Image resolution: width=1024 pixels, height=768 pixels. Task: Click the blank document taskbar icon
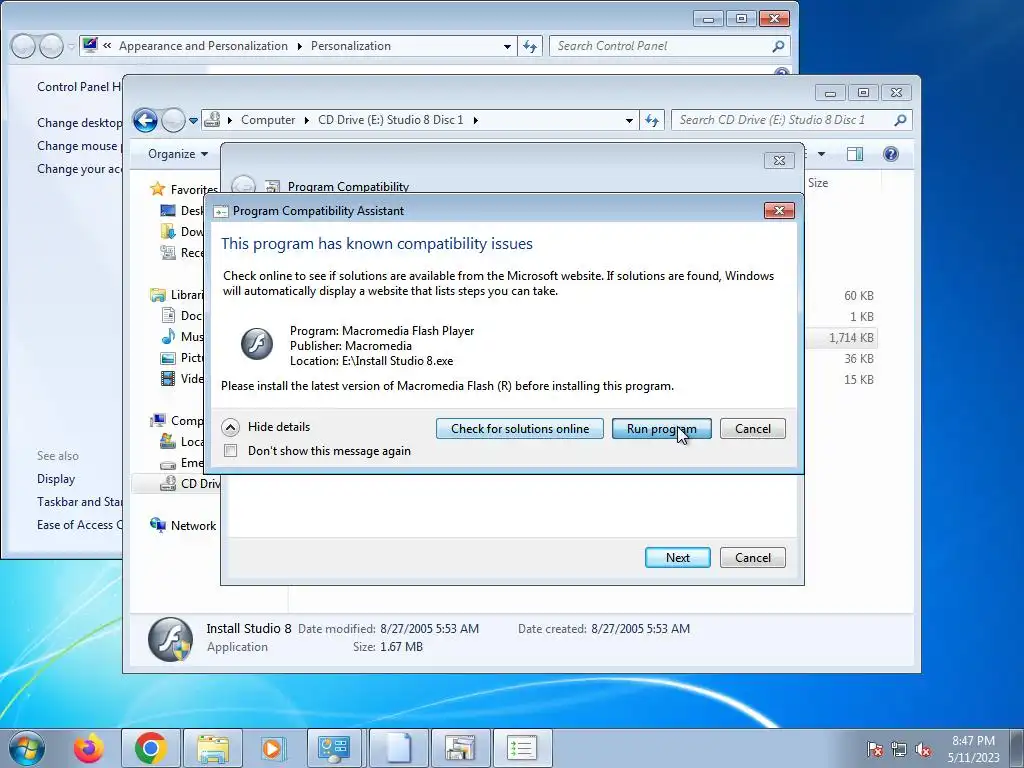pos(398,748)
